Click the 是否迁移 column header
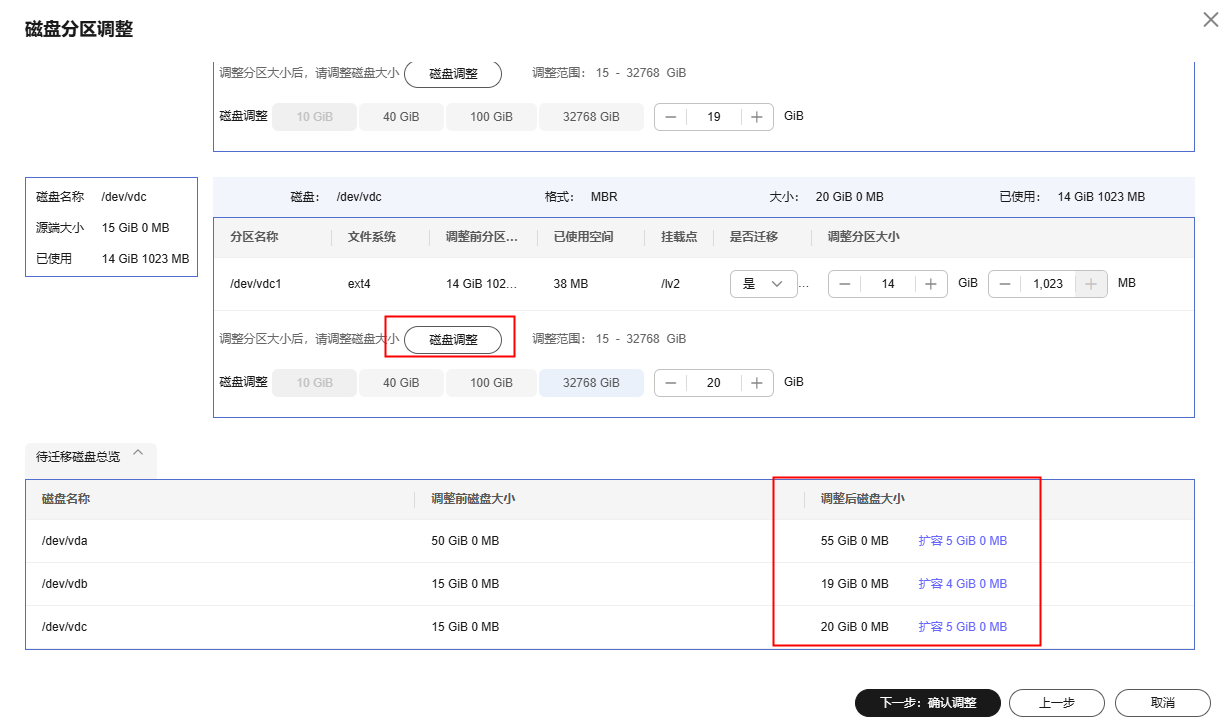The width and height of the screenshot is (1227, 726). click(x=754, y=237)
